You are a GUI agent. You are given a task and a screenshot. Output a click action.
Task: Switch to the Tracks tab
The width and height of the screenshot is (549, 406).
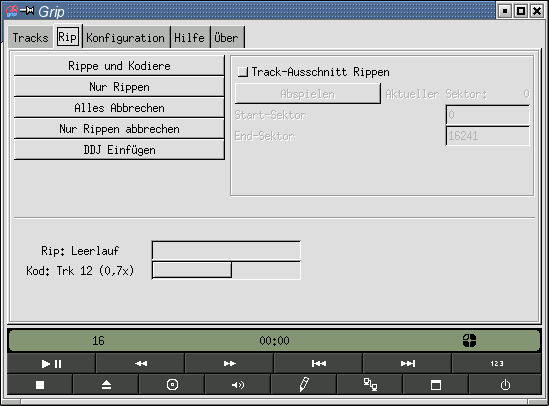click(x=30, y=37)
